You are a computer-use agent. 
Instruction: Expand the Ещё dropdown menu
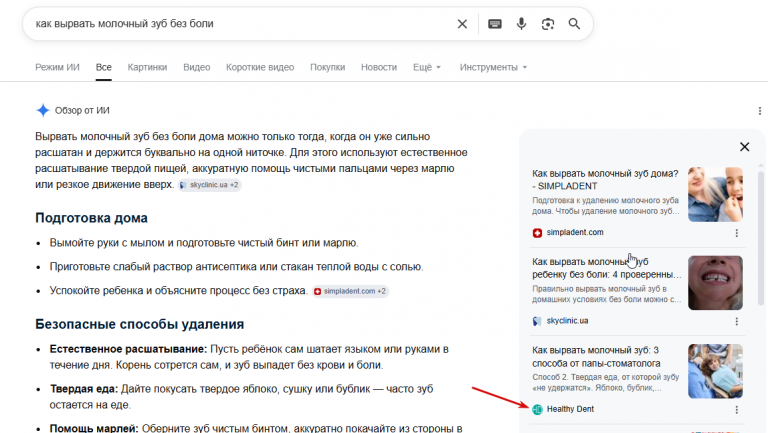pos(427,67)
